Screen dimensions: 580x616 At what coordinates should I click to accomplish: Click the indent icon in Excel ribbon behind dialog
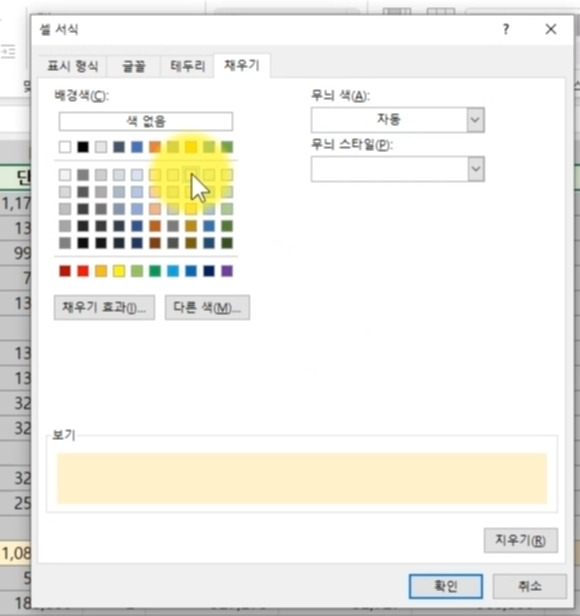[8, 51]
